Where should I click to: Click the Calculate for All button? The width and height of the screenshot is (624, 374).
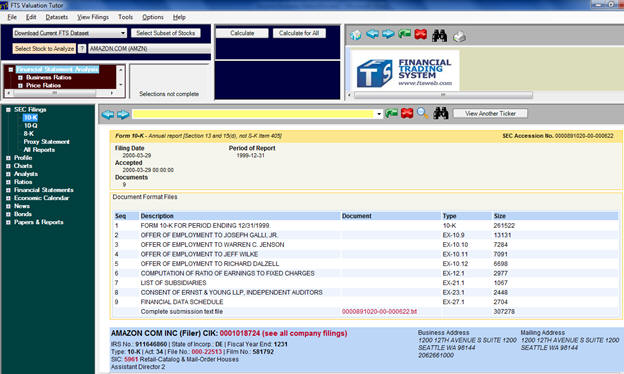(x=299, y=33)
